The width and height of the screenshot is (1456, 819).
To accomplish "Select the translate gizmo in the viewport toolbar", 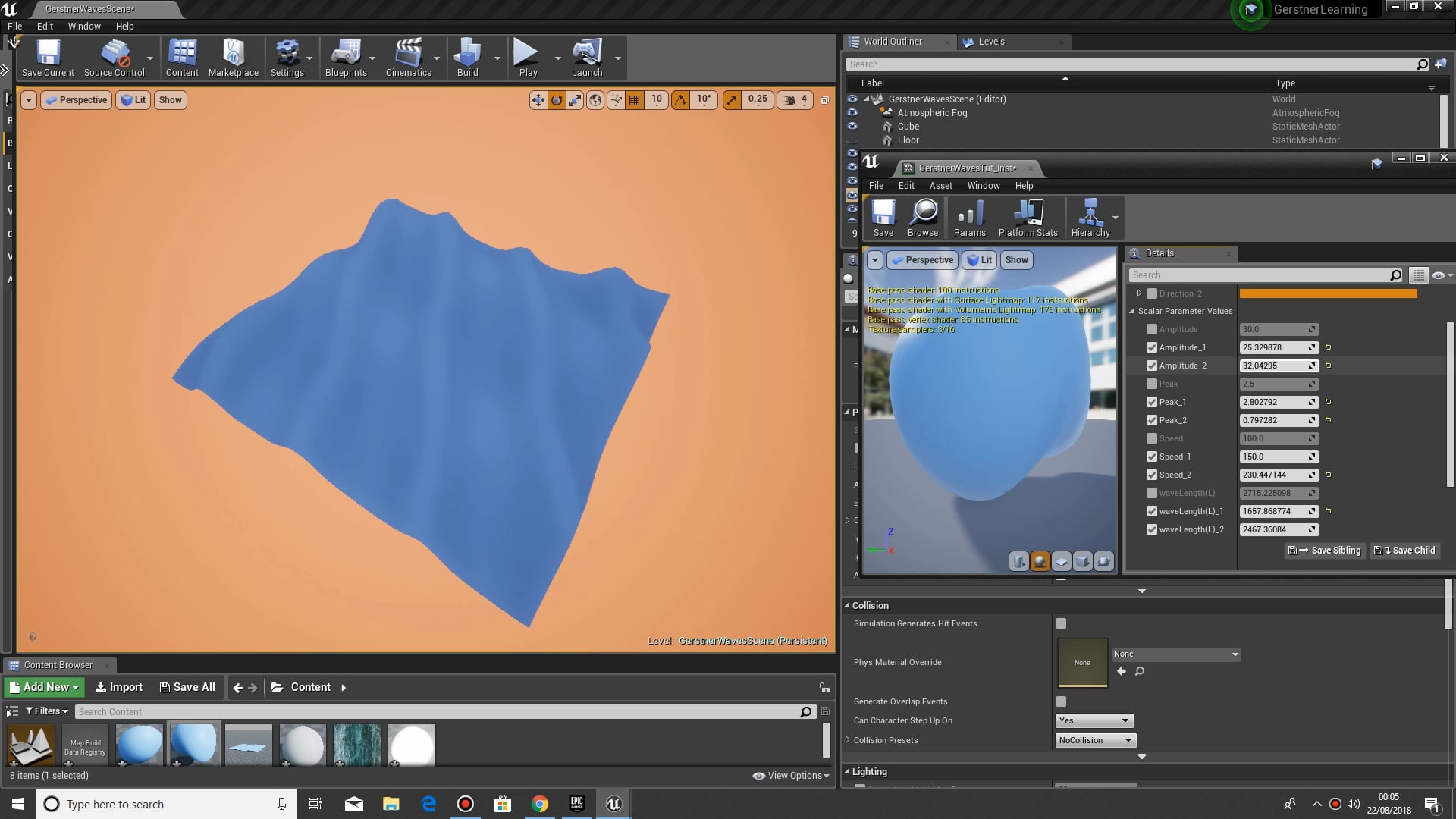I will pyautogui.click(x=538, y=100).
